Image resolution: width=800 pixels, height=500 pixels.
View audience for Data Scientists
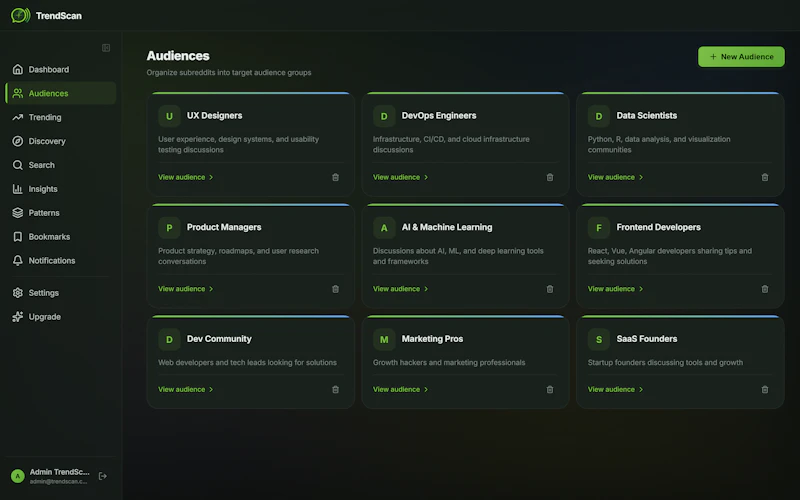click(615, 177)
